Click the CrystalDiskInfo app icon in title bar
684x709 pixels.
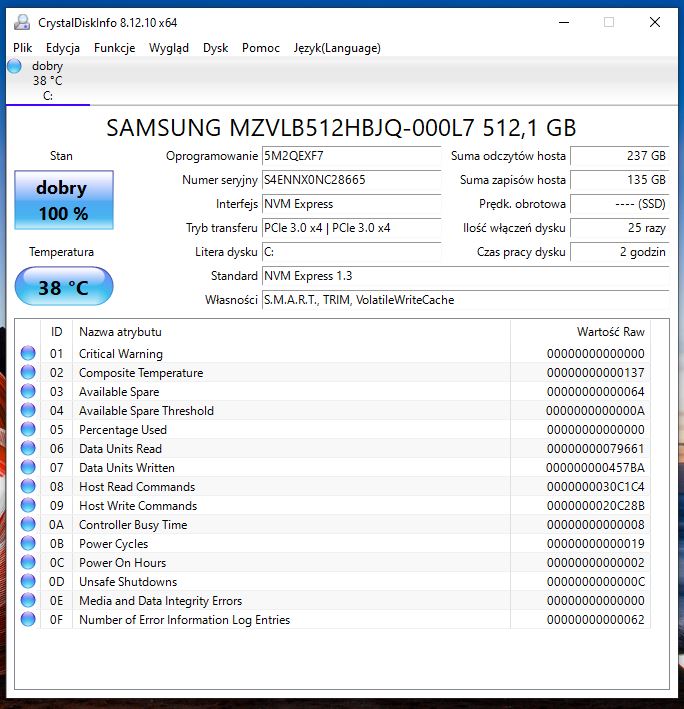(21, 22)
